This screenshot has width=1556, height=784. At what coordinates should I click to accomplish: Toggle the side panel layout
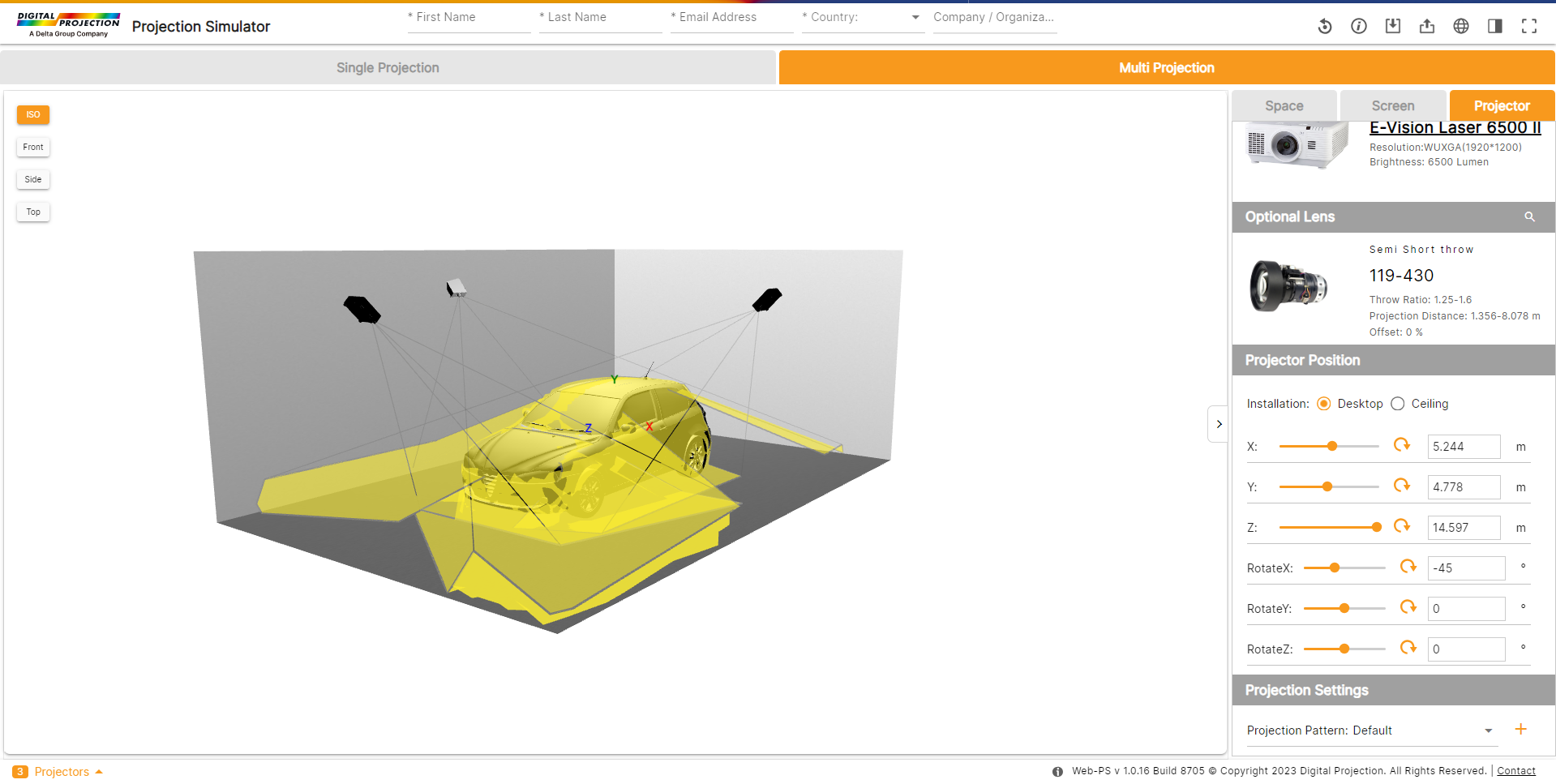1495,26
